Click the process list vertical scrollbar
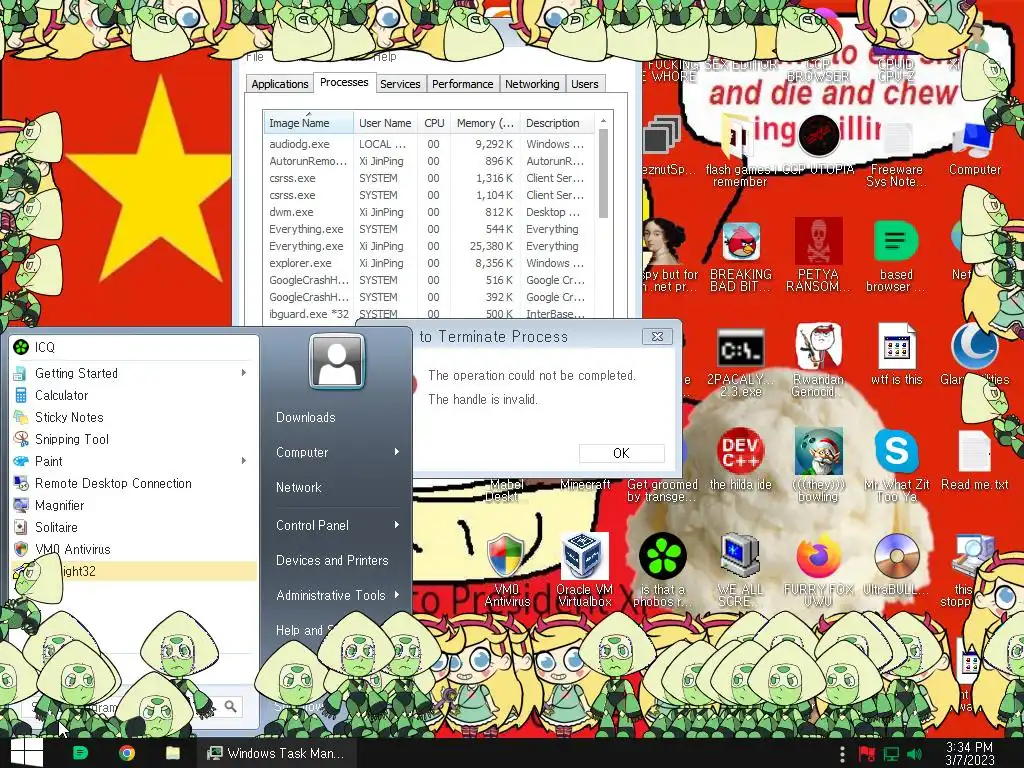Screen dimensions: 1024x768 pyautogui.click(x=603, y=173)
